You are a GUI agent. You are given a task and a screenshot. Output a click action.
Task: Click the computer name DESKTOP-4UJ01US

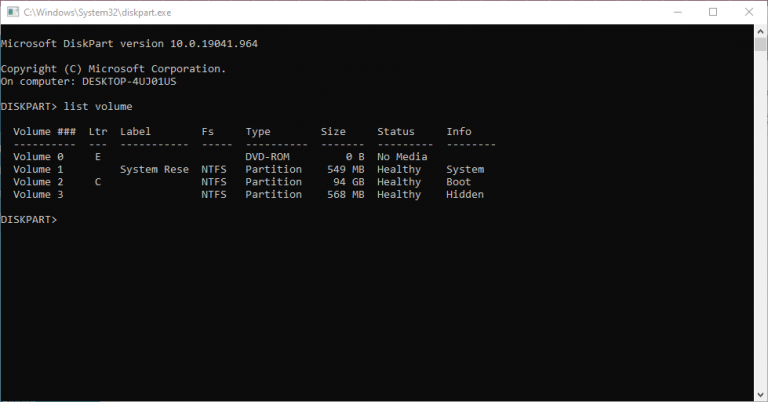[129, 81]
